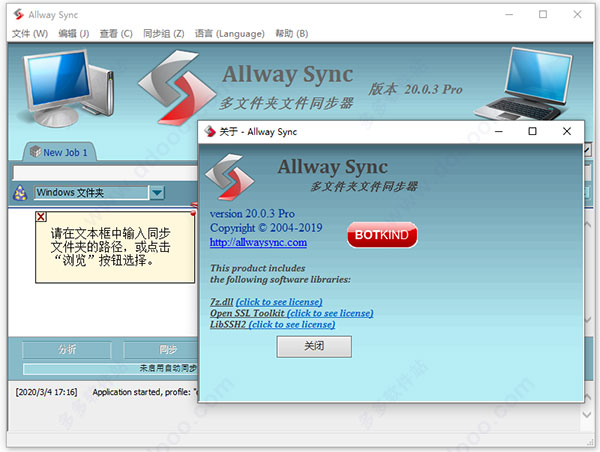Image resolution: width=600 pixels, height=452 pixels.
Task: Click the desktop computer image in banner
Action: (x=68, y=88)
